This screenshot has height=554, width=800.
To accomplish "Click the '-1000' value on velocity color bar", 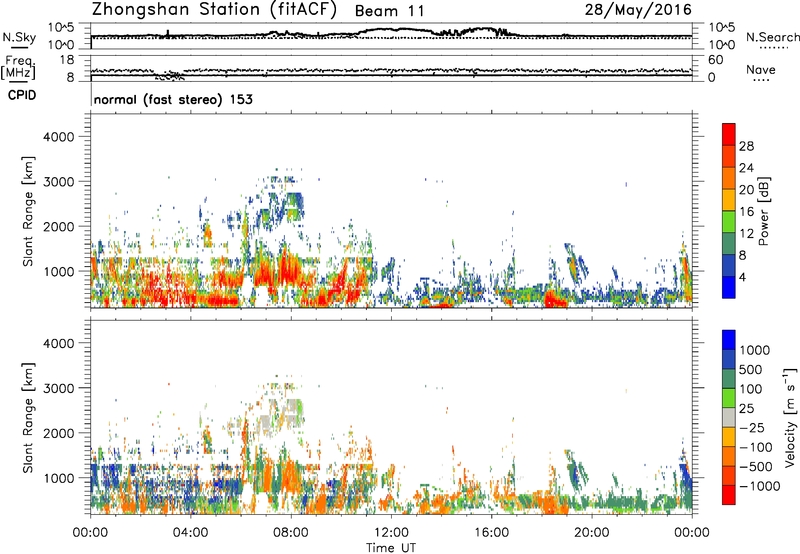I will tap(759, 486).
